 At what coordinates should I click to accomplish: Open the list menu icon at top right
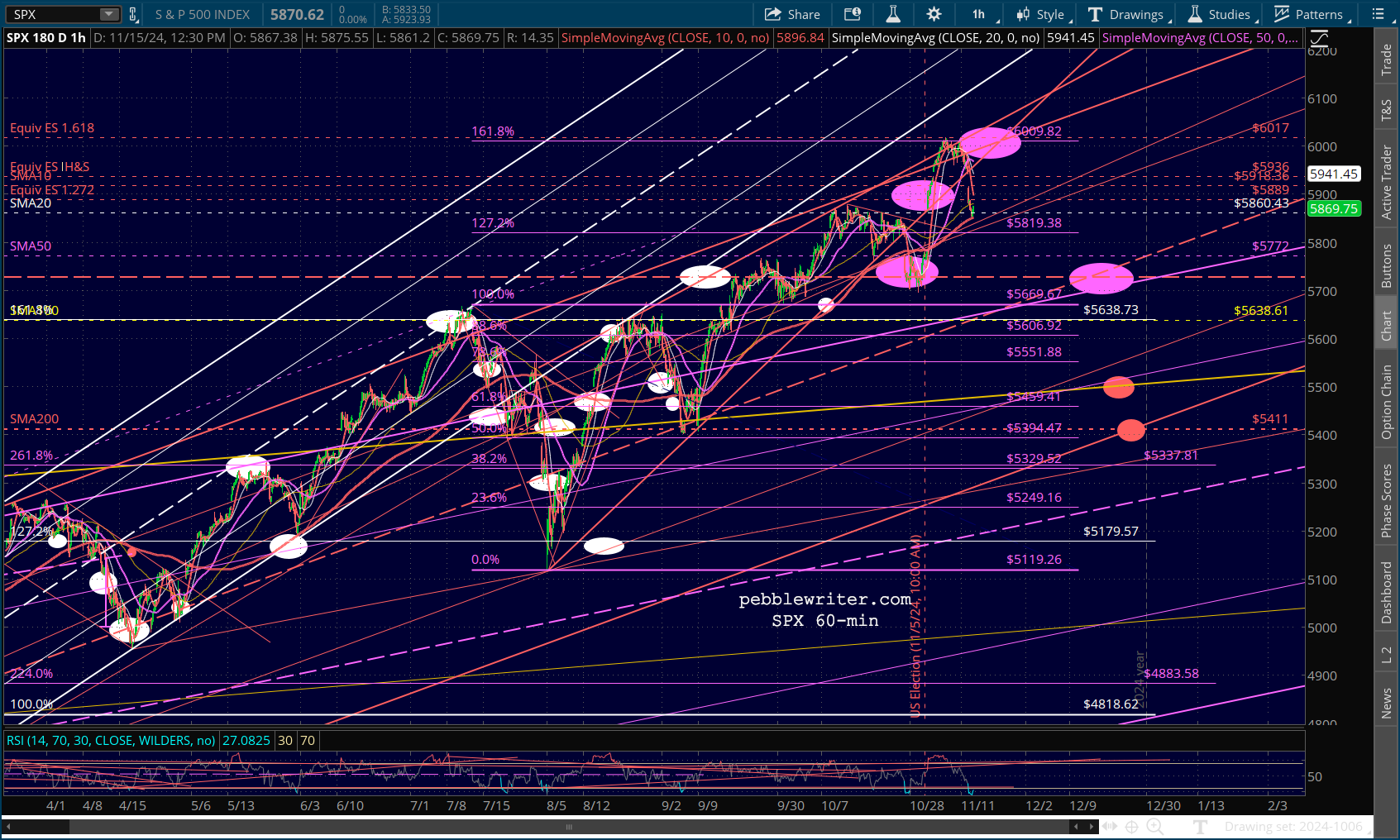click(x=1378, y=14)
